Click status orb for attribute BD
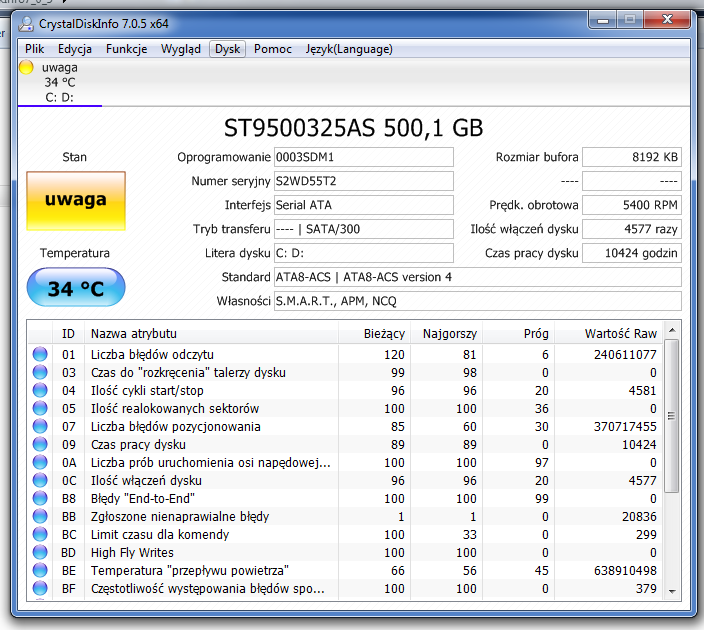 click(x=40, y=552)
